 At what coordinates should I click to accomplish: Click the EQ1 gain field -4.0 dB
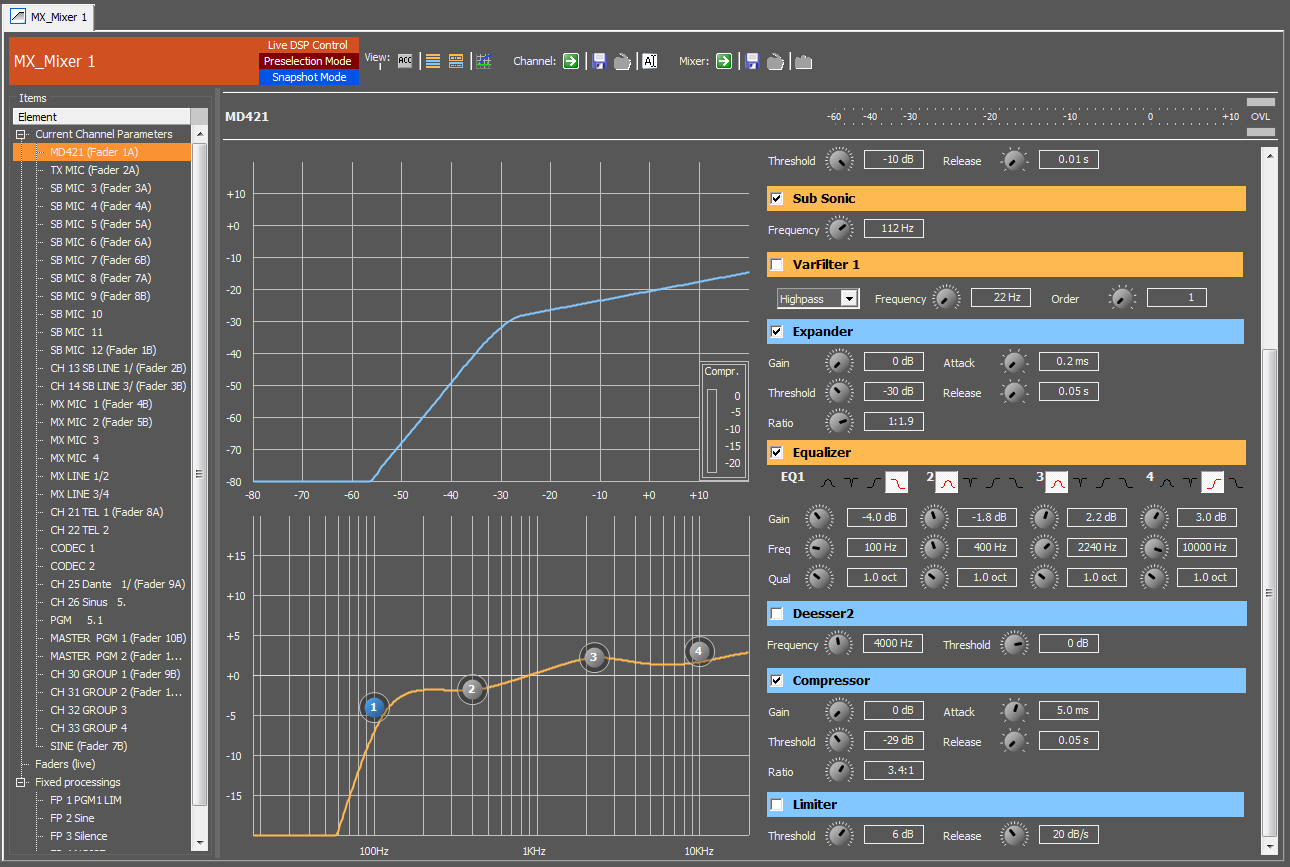(x=877, y=517)
